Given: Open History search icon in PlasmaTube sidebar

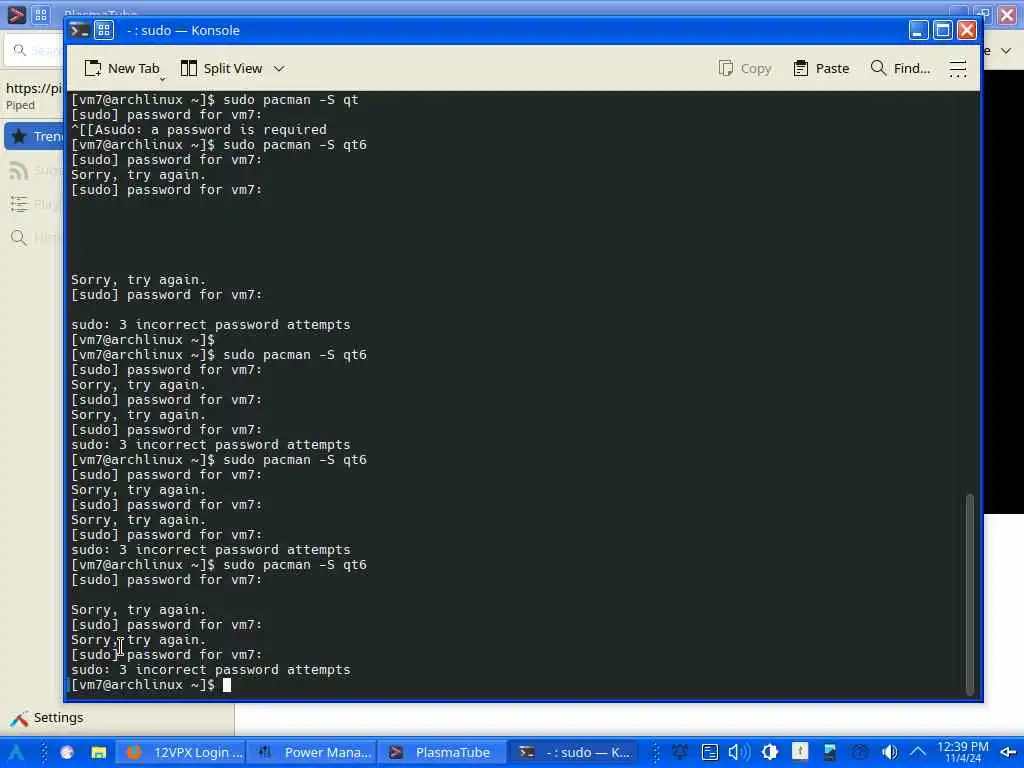Looking at the screenshot, I should 19,238.
